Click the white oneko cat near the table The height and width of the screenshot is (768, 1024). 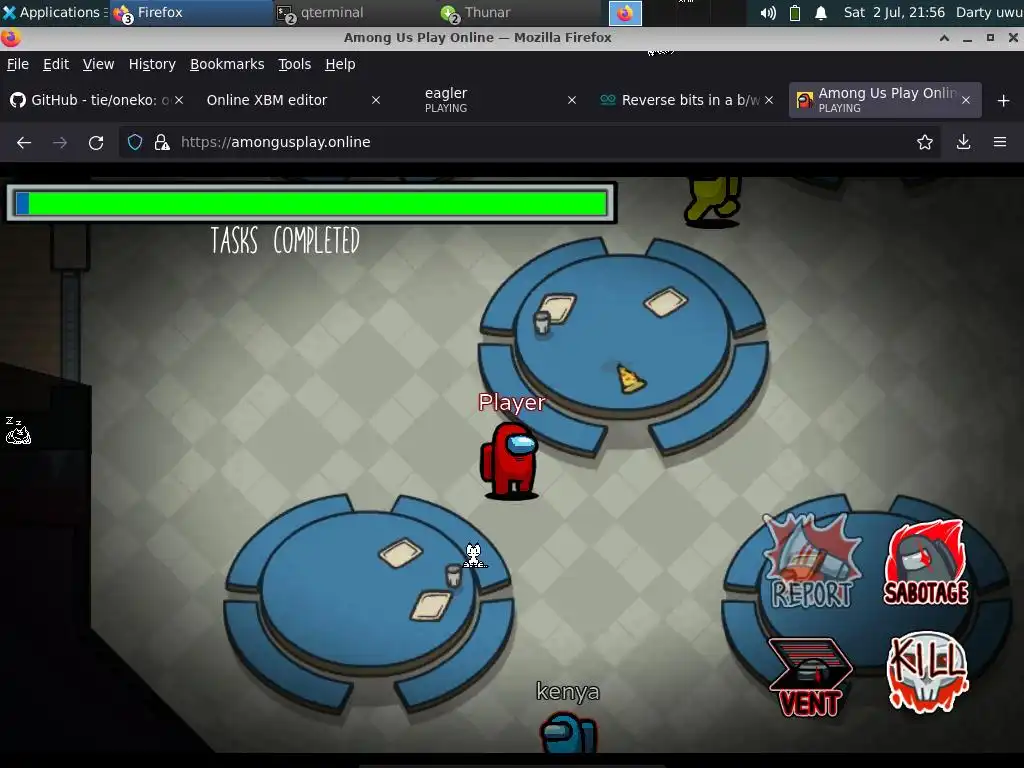474,556
